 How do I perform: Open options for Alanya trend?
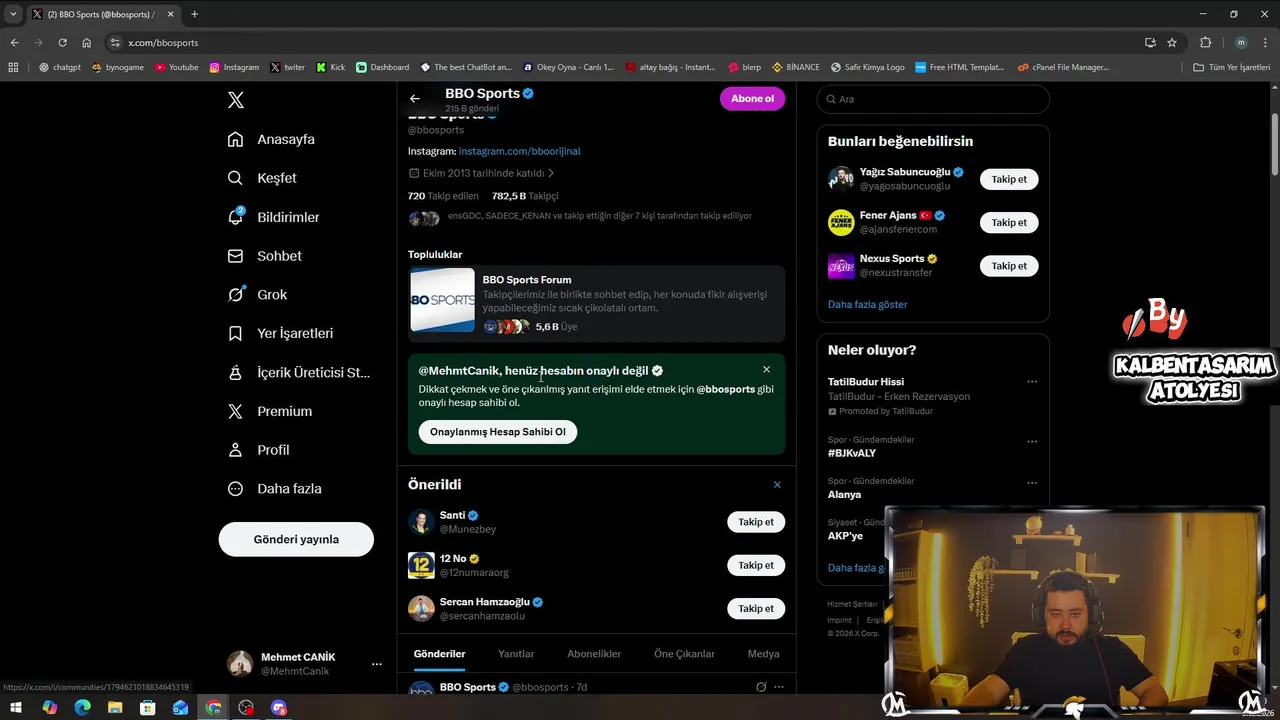point(1032,482)
